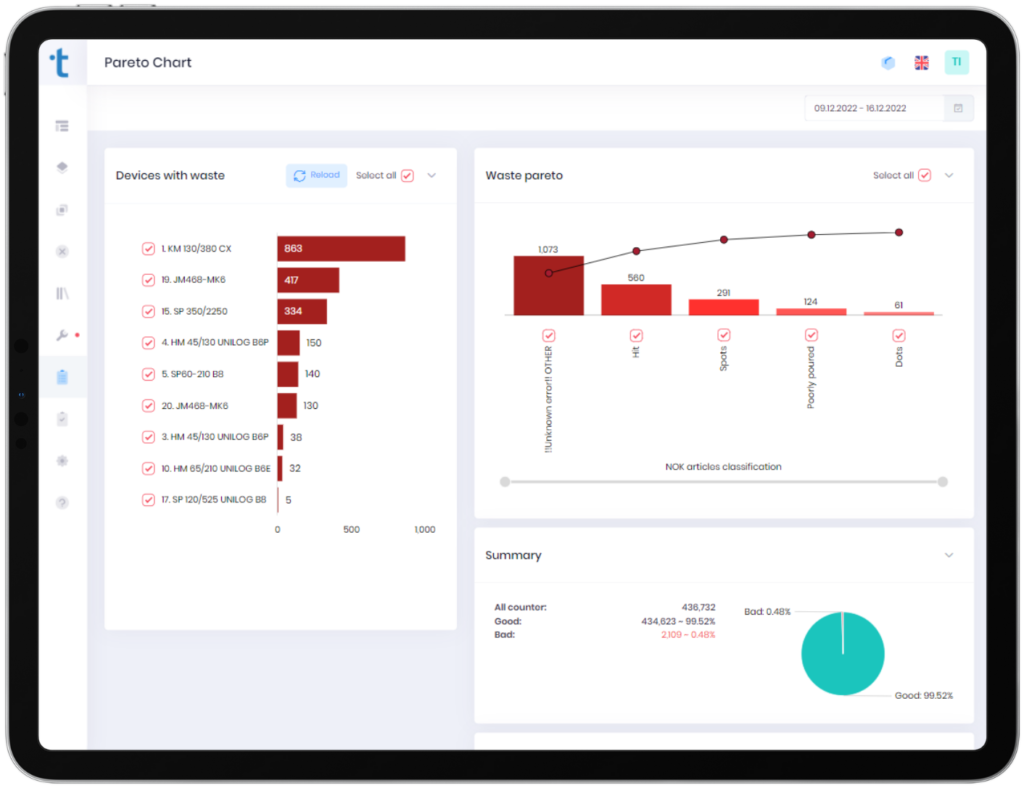1024x788 pixels.
Task: Click the UK flag language icon
Action: (x=921, y=63)
